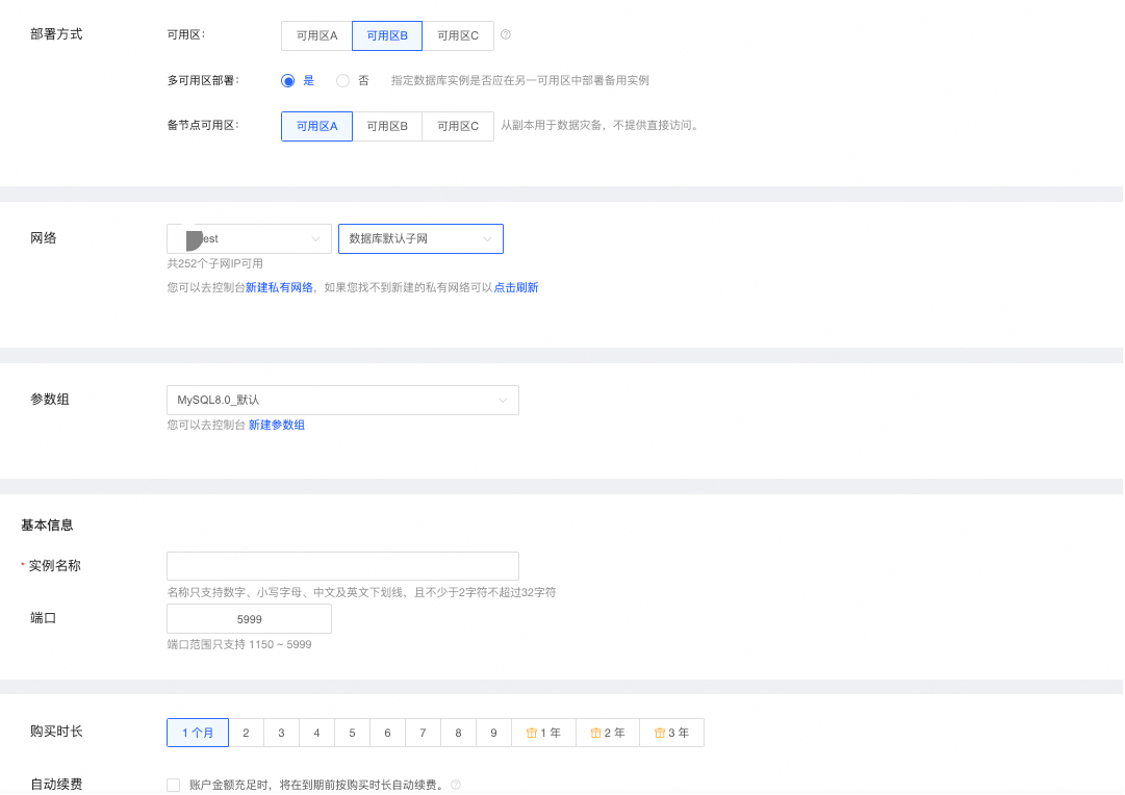The image size is (1125, 795).
Task: Open the MySQL8.0_默认 parameter group dropdown
Action: (342, 400)
